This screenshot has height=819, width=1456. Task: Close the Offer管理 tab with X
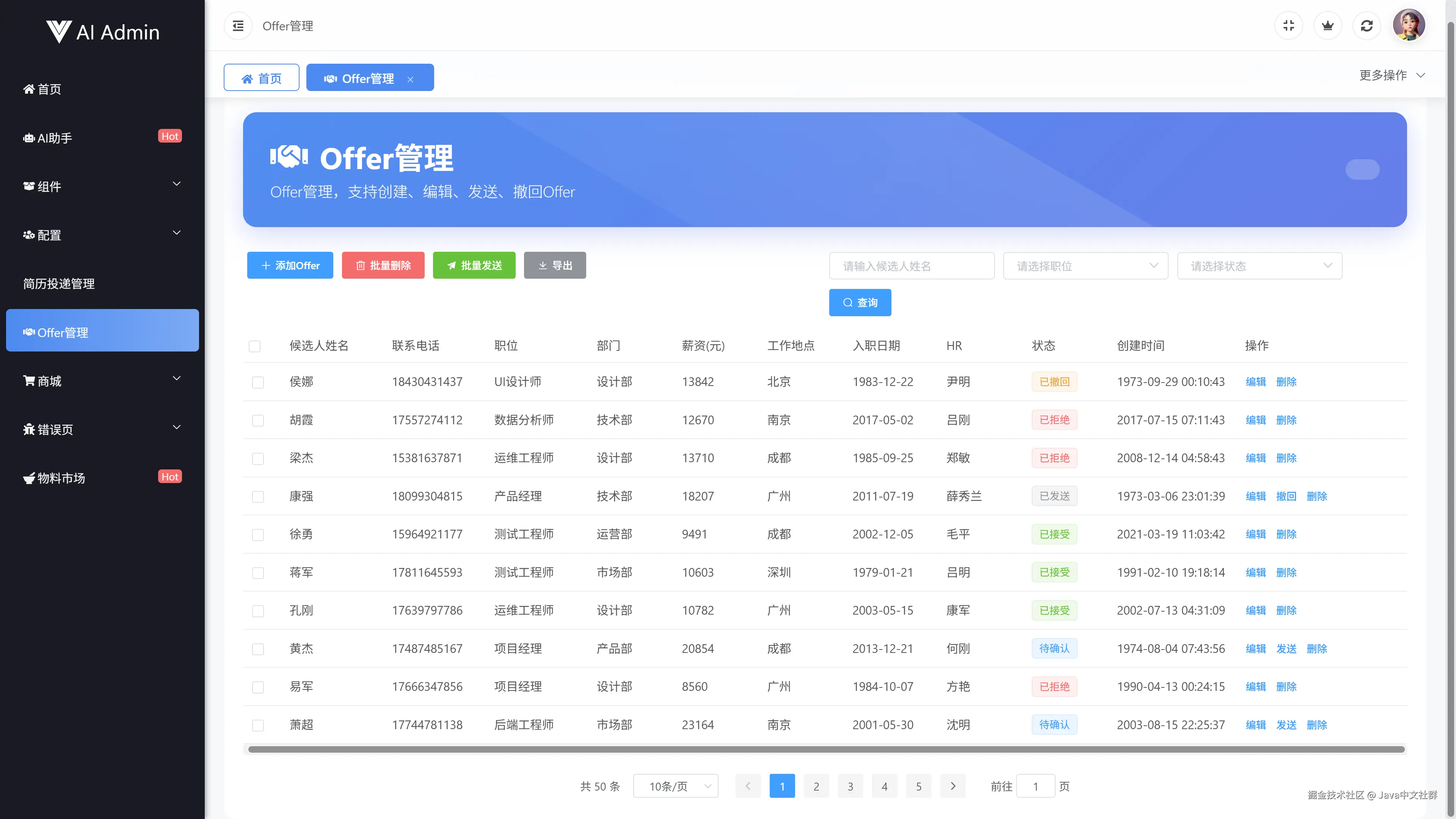click(x=410, y=80)
